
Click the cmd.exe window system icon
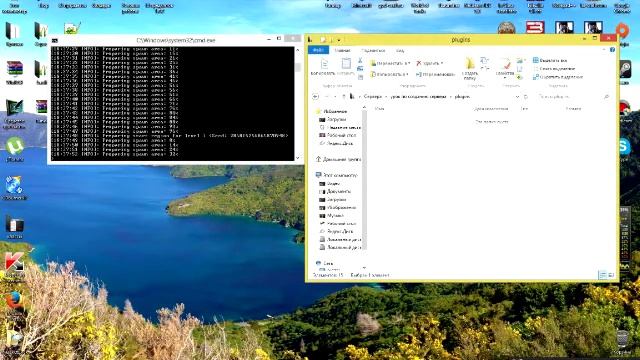pos(55,40)
